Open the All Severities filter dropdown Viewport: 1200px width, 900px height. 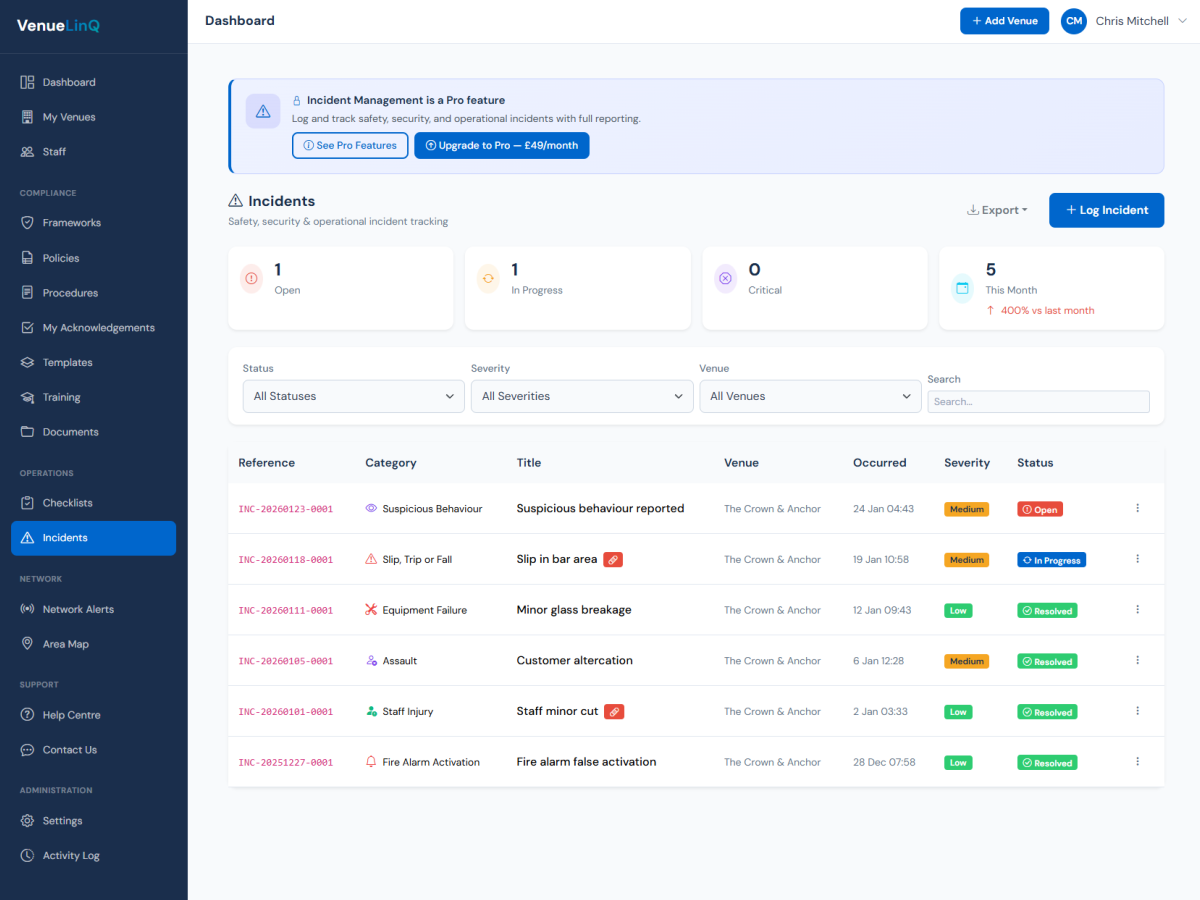point(581,396)
